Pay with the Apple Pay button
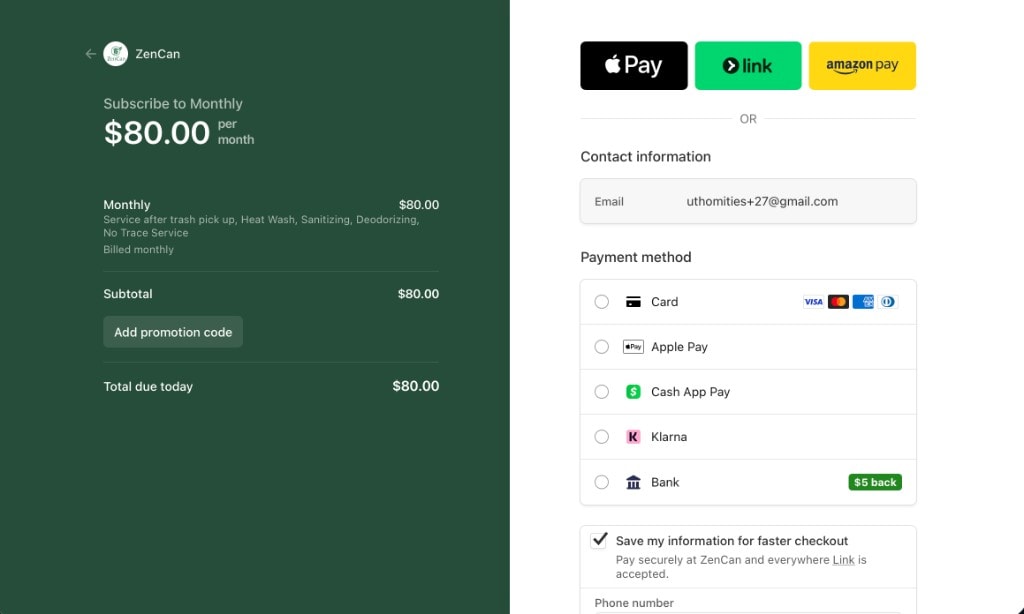Image resolution: width=1024 pixels, height=614 pixels. point(633,65)
